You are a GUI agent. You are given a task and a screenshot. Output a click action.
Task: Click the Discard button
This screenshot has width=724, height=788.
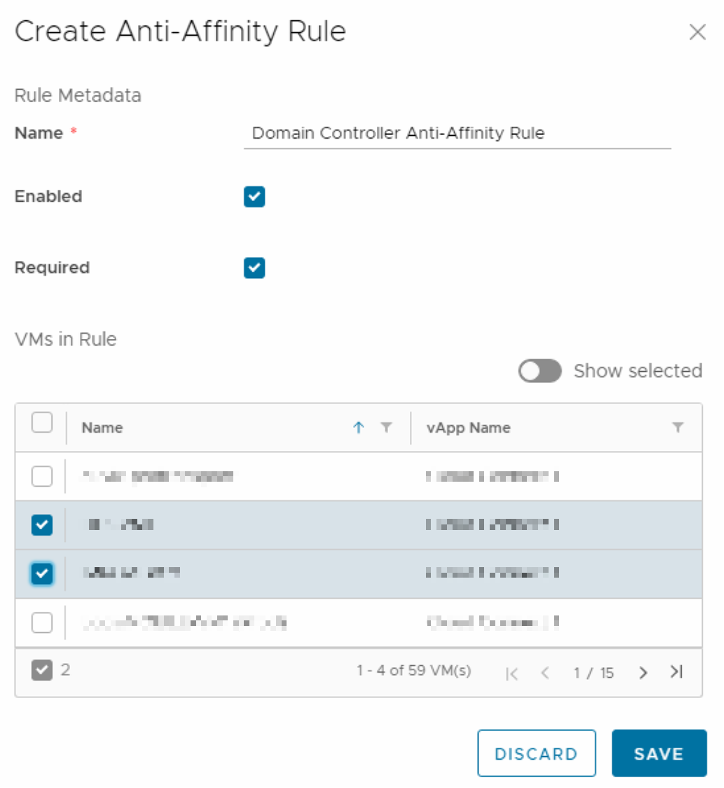coord(536,754)
